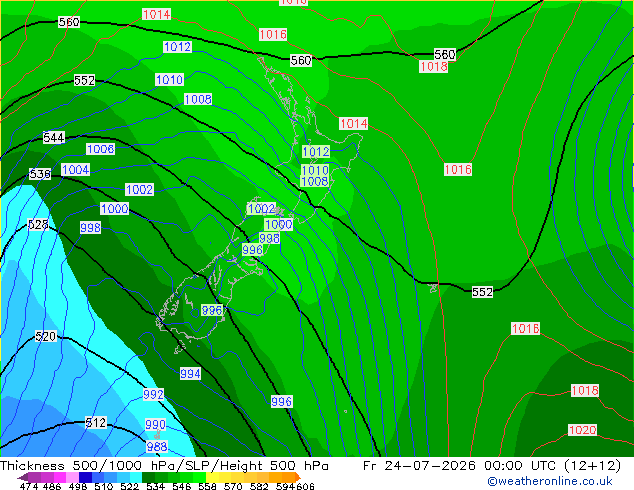Screen dimensions: 634x490
Task: Click the black 528 height contour label
Action: [x=38, y=224]
